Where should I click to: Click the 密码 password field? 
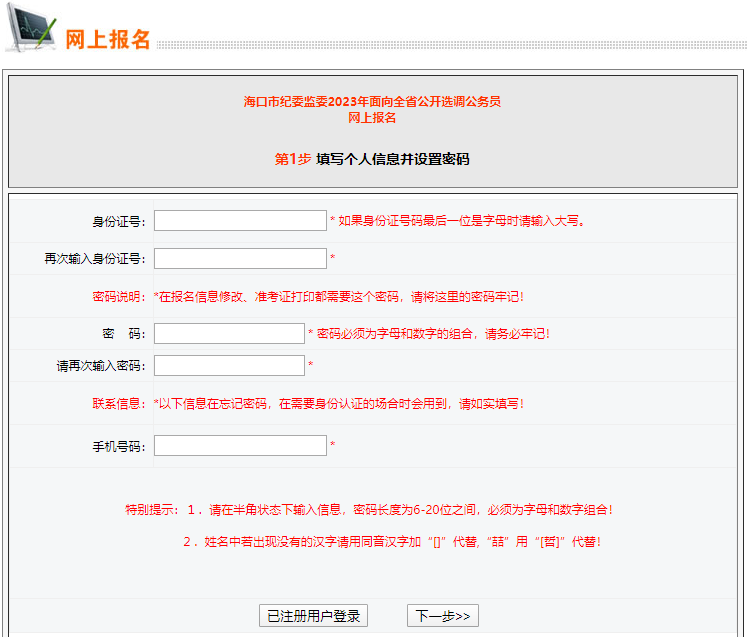(229, 334)
